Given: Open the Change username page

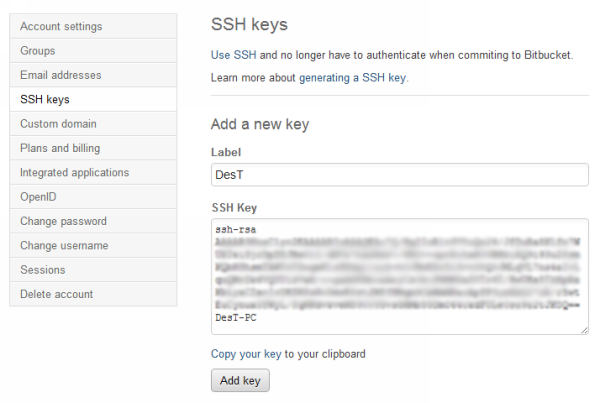Looking at the screenshot, I should (65, 245).
